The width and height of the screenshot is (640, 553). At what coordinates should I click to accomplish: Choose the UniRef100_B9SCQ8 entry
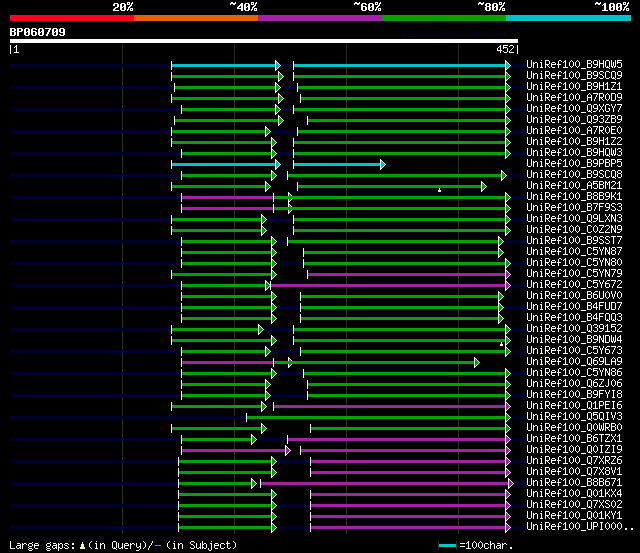click(574, 174)
